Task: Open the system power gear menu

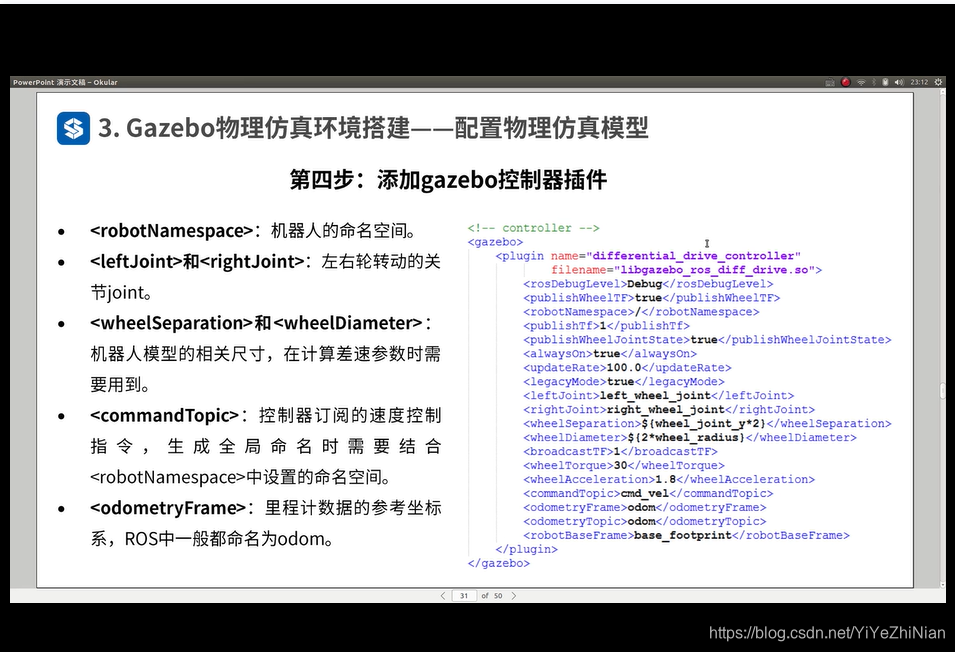Action: click(x=939, y=82)
